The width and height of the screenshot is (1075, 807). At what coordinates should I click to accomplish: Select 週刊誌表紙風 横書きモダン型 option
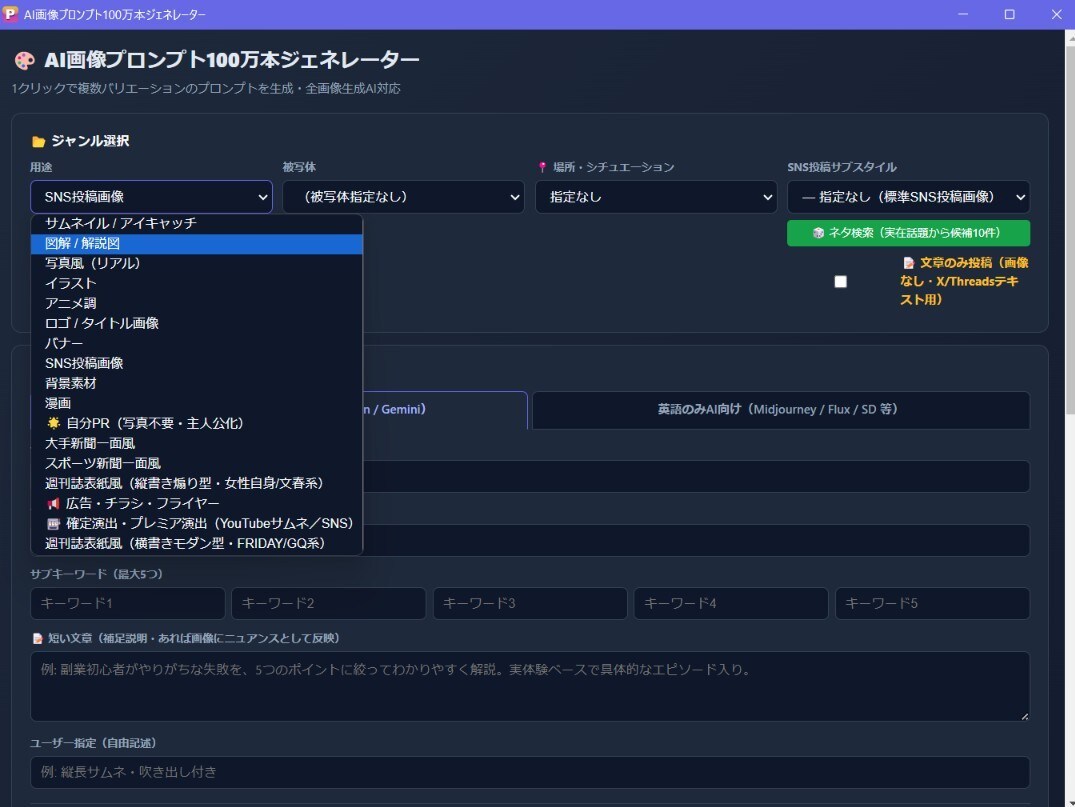point(197,543)
